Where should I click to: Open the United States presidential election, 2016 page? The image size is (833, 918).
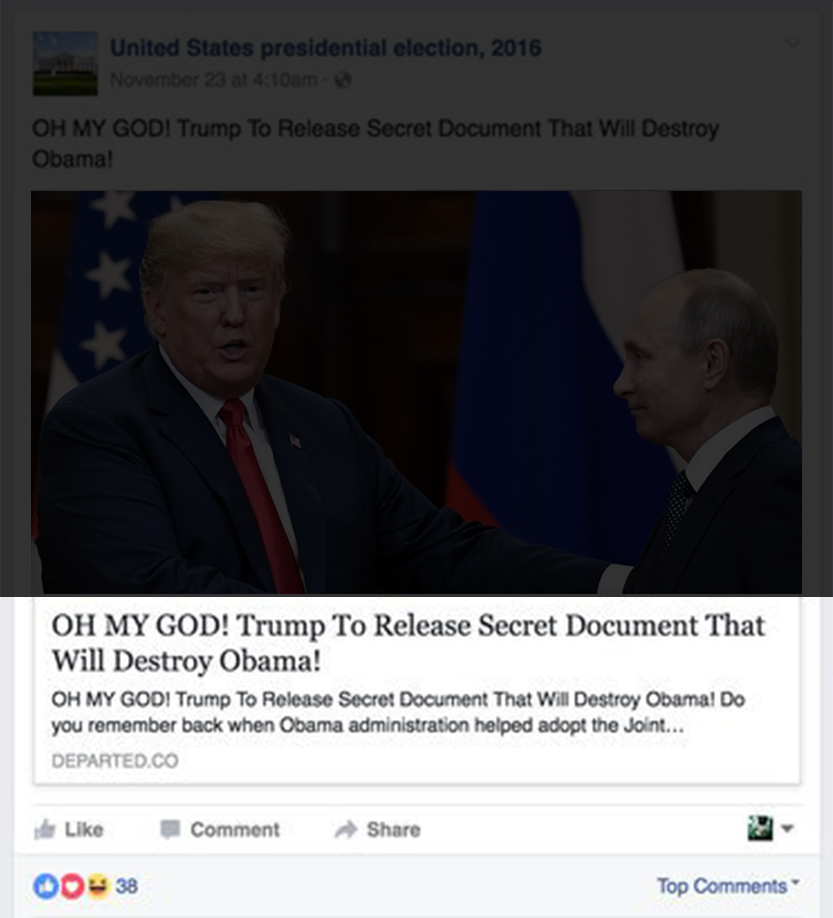coord(325,48)
